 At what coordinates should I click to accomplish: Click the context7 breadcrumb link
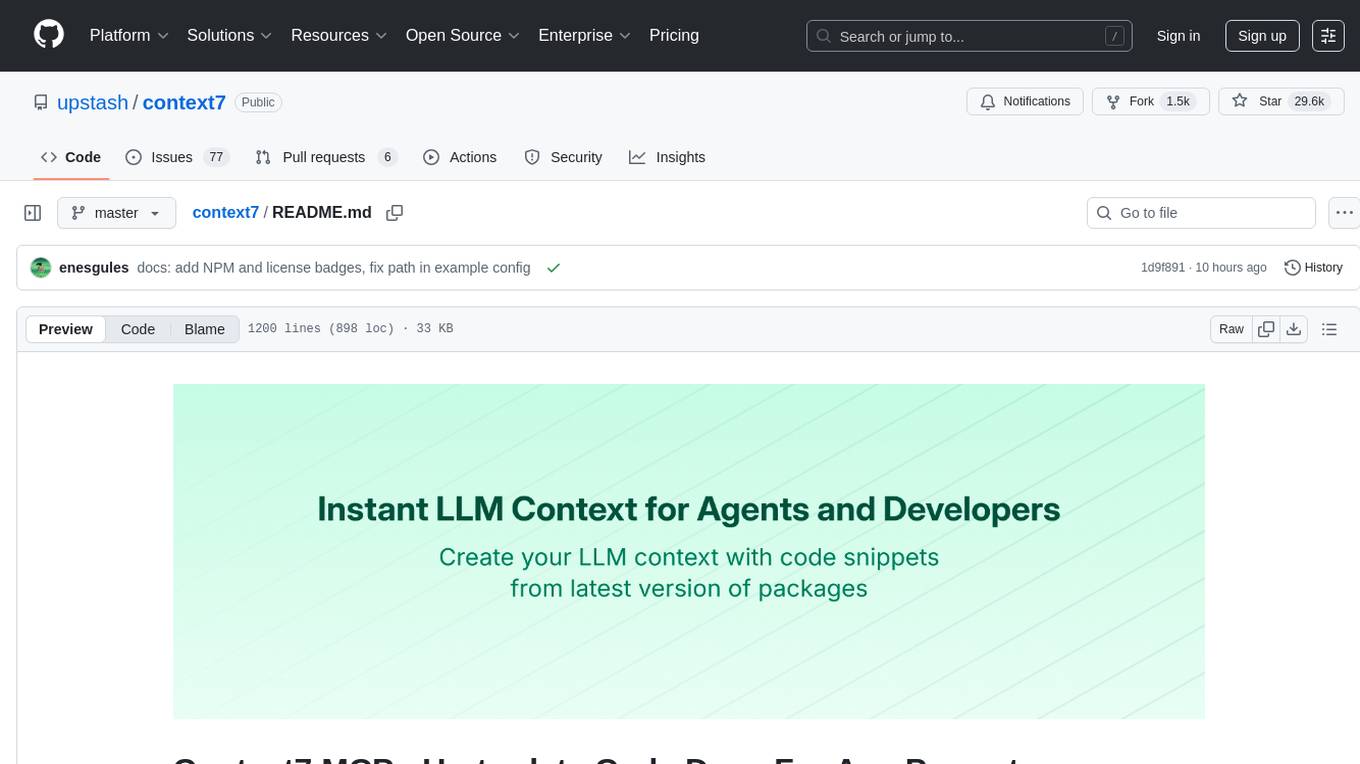coord(225,212)
